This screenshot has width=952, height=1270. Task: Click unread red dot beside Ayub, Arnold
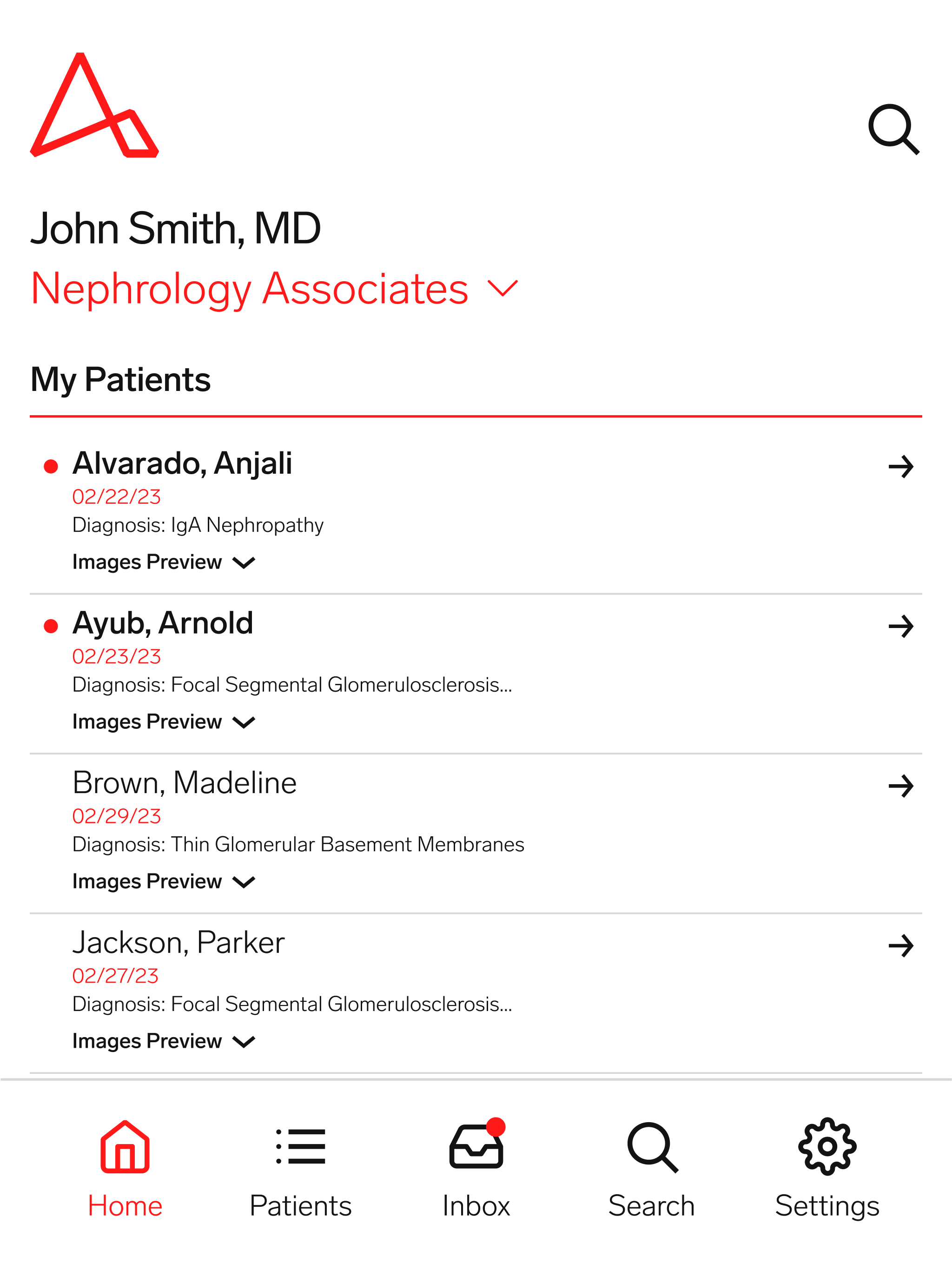point(51,626)
